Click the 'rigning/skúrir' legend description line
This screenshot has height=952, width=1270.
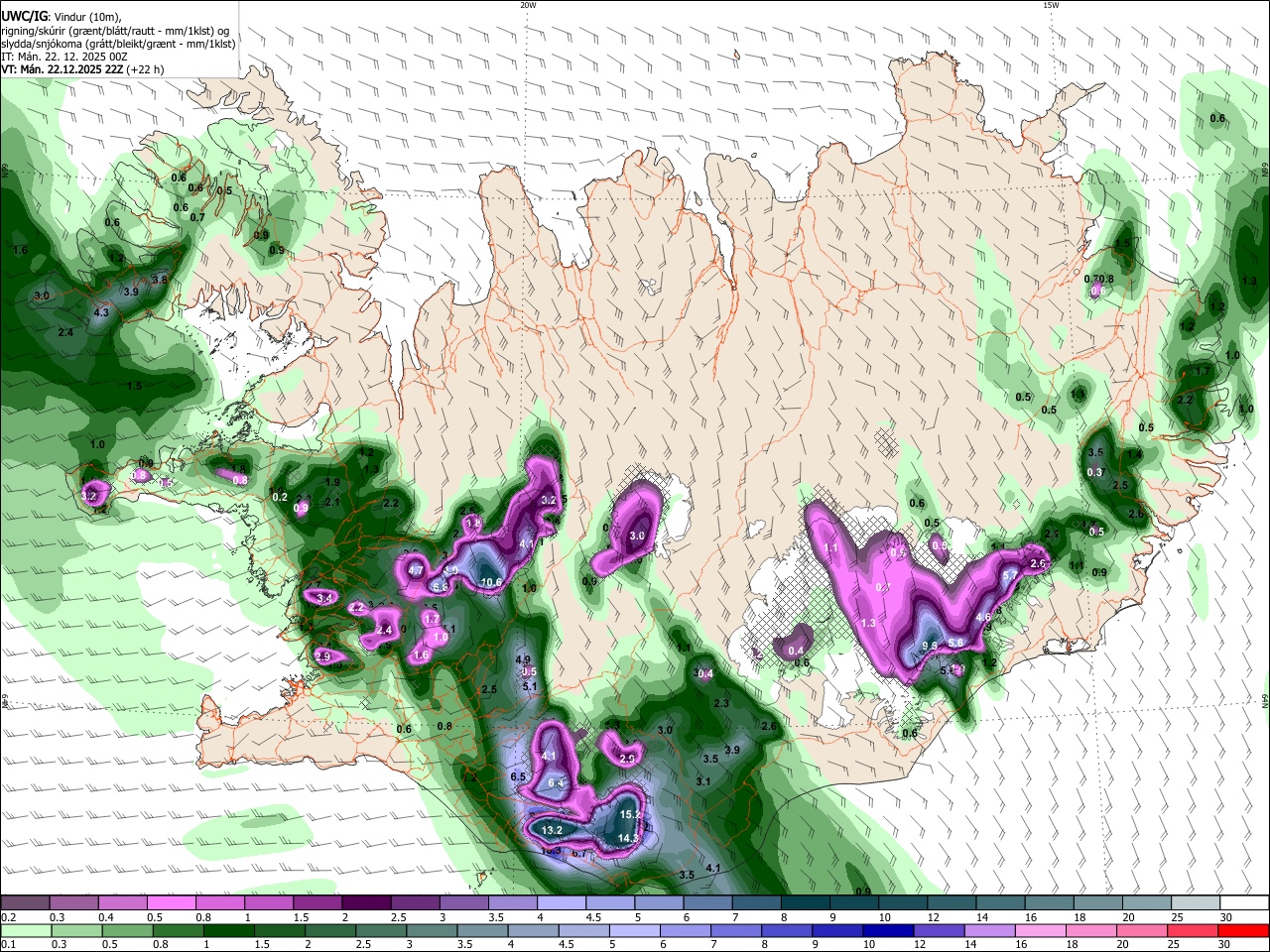(115, 31)
